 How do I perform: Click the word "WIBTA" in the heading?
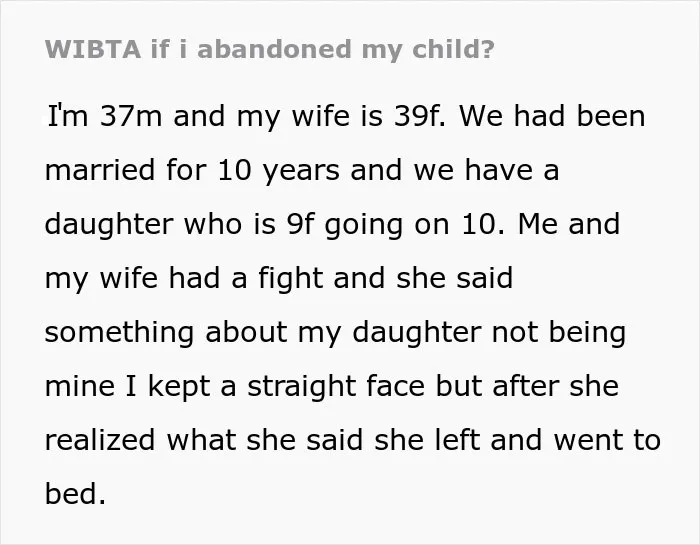click(x=93, y=49)
